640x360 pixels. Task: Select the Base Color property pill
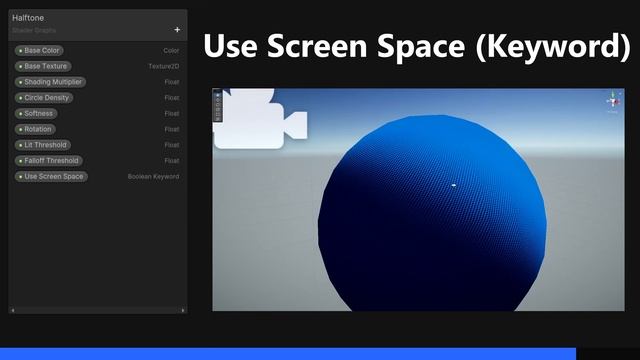[39, 51]
